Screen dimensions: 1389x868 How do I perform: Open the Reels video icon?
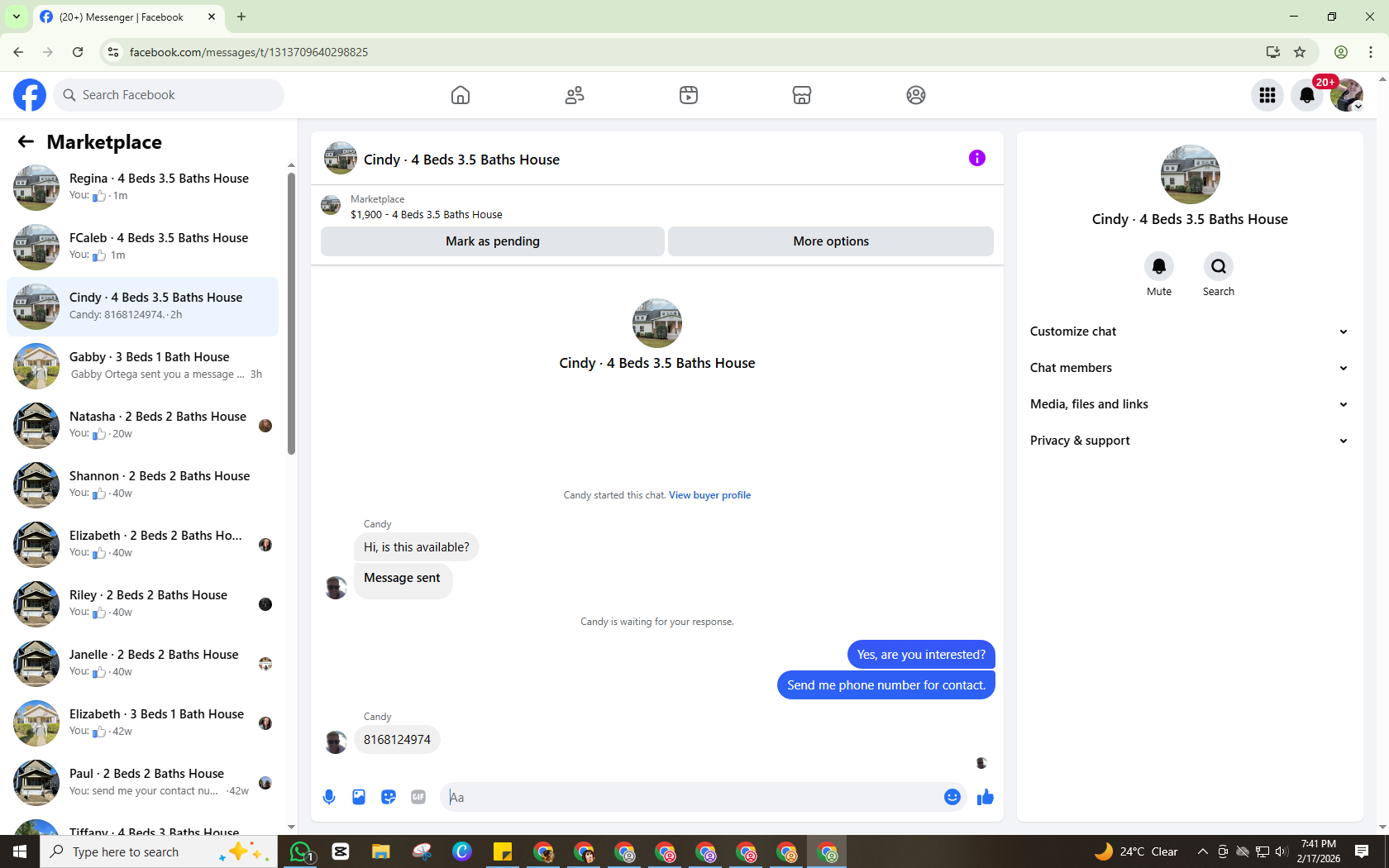(x=689, y=95)
